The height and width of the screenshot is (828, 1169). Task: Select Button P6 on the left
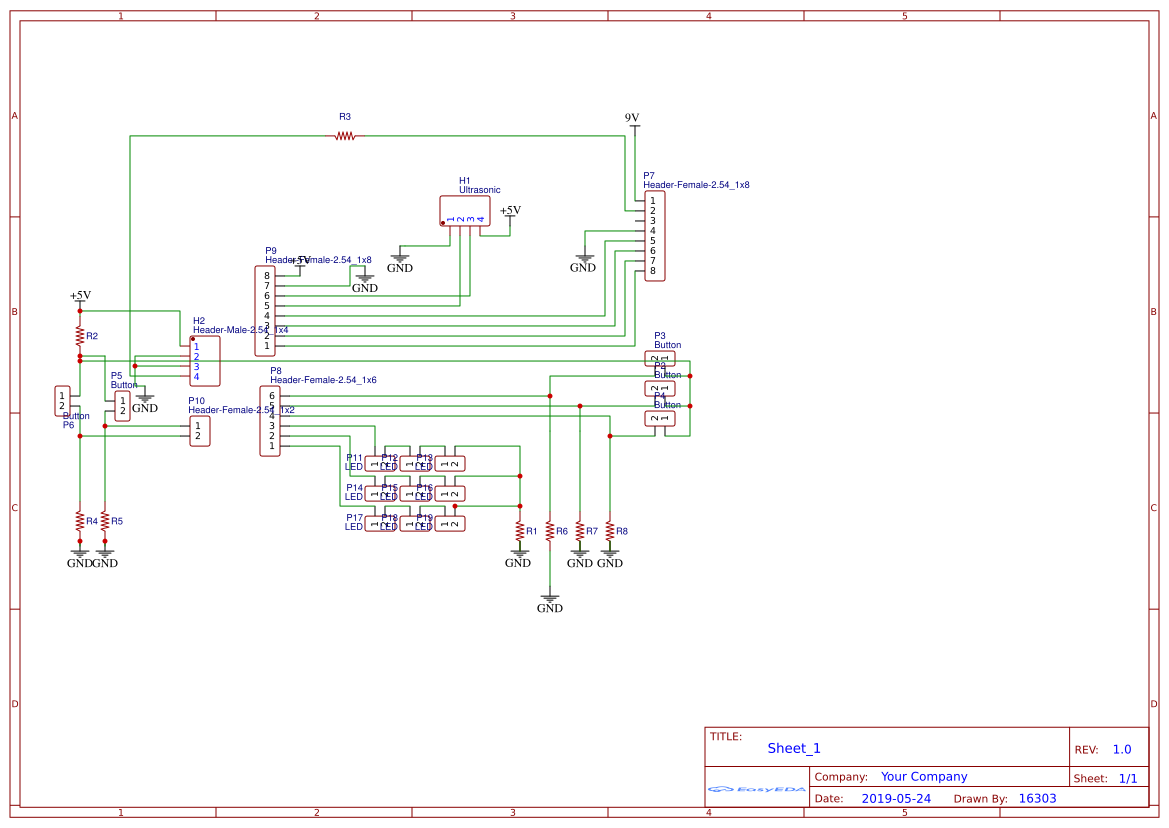pyautogui.click(x=62, y=399)
